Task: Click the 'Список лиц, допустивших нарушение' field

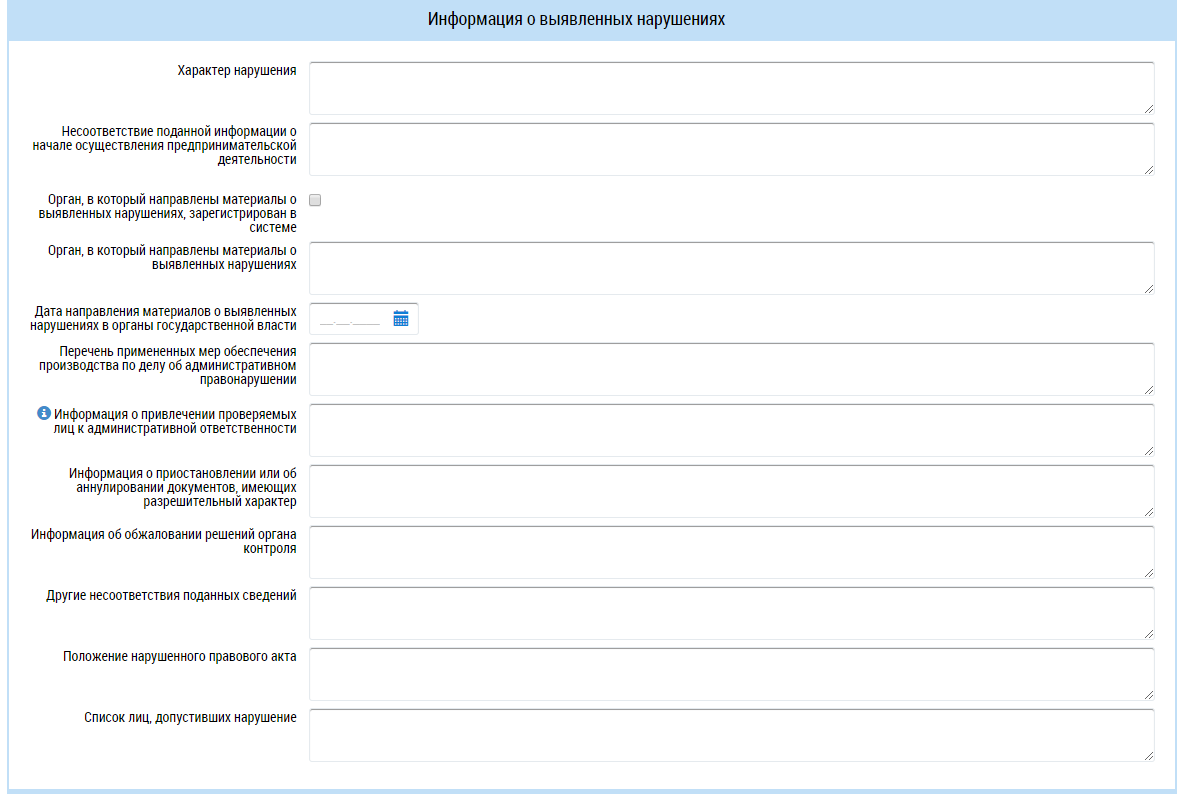Action: click(732, 735)
